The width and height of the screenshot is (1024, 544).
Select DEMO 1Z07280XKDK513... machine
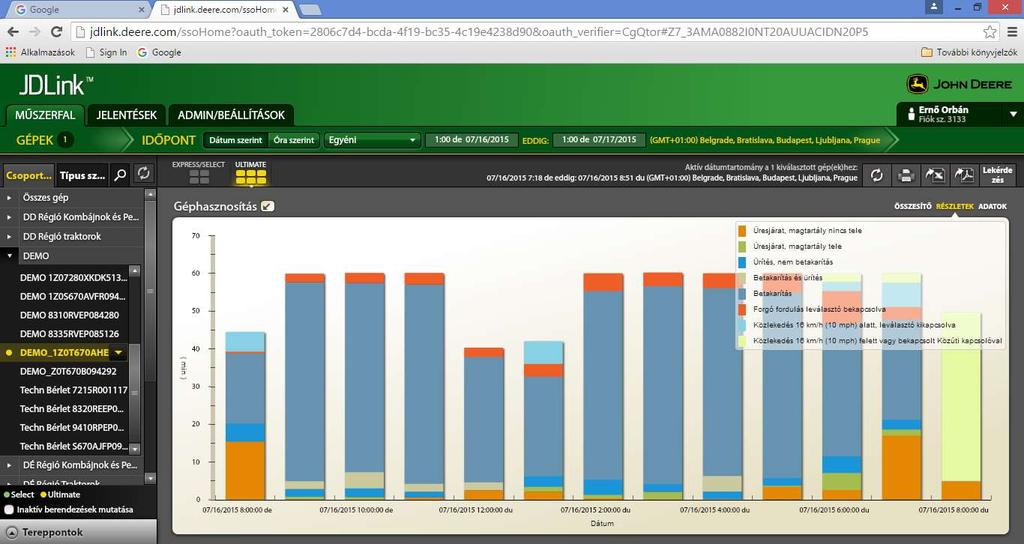pos(72,278)
